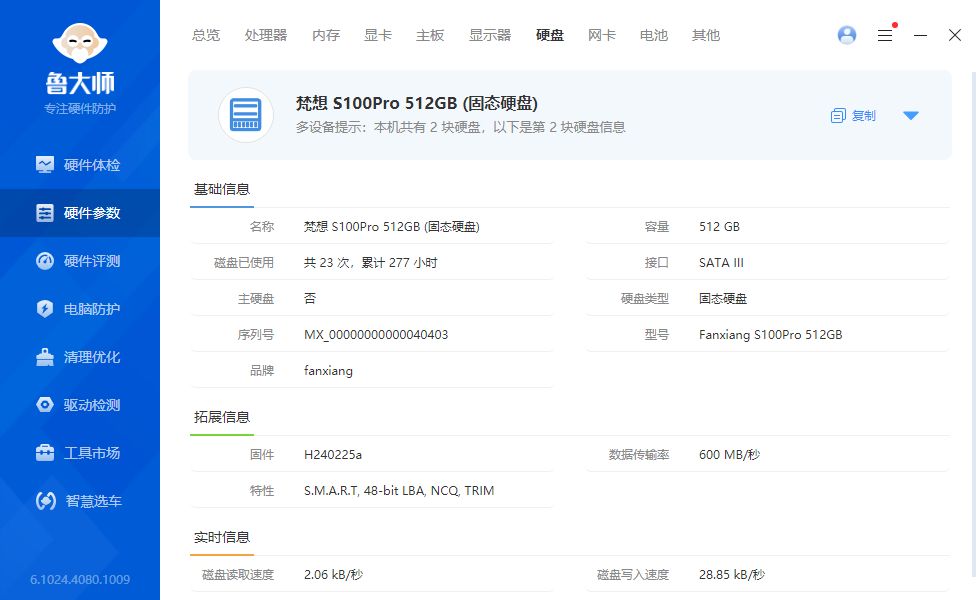Click the 驱动检测 driver icon
980x600 pixels.
[45, 405]
